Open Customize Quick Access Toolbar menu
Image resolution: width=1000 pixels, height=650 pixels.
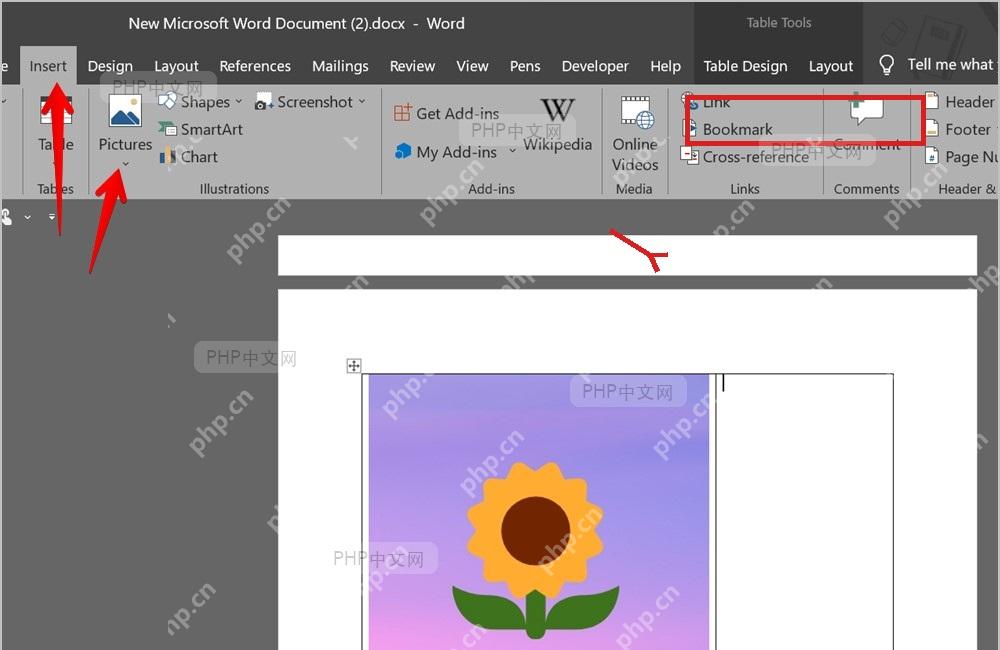pyautogui.click(x=52, y=218)
